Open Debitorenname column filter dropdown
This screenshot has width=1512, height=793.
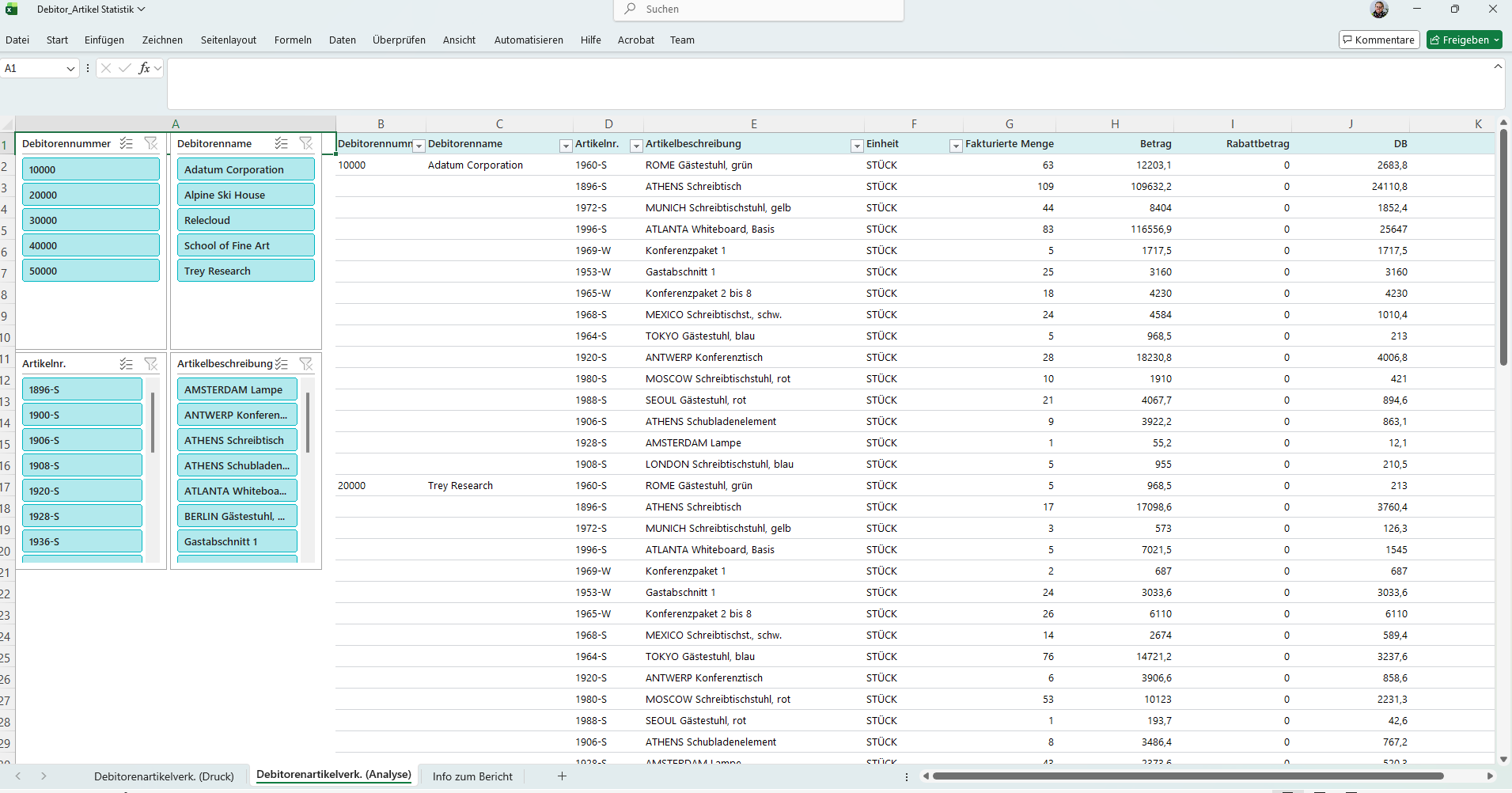pos(566,146)
